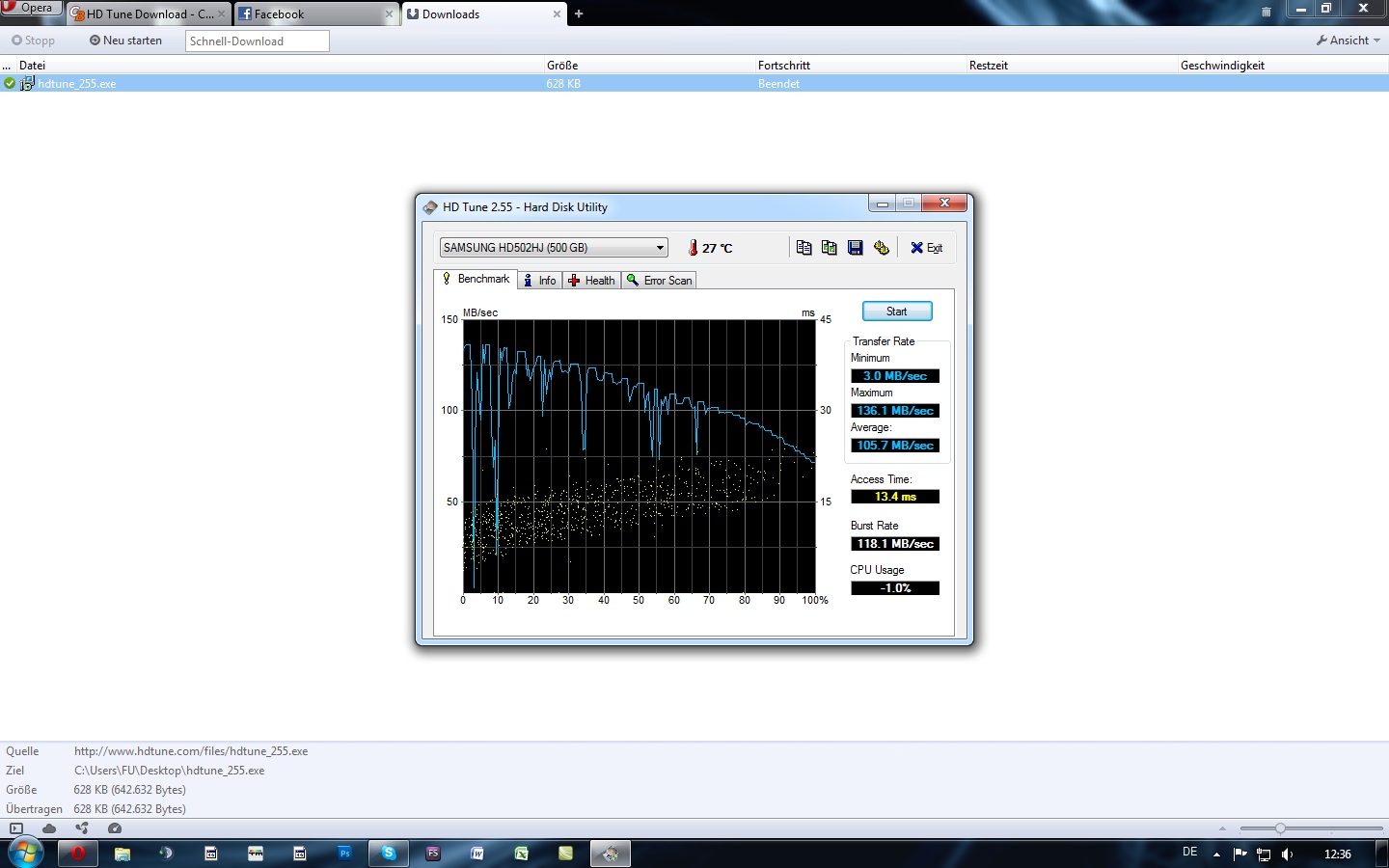Open Microsoft Word from taskbar
The image size is (1389, 868).
point(477,854)
